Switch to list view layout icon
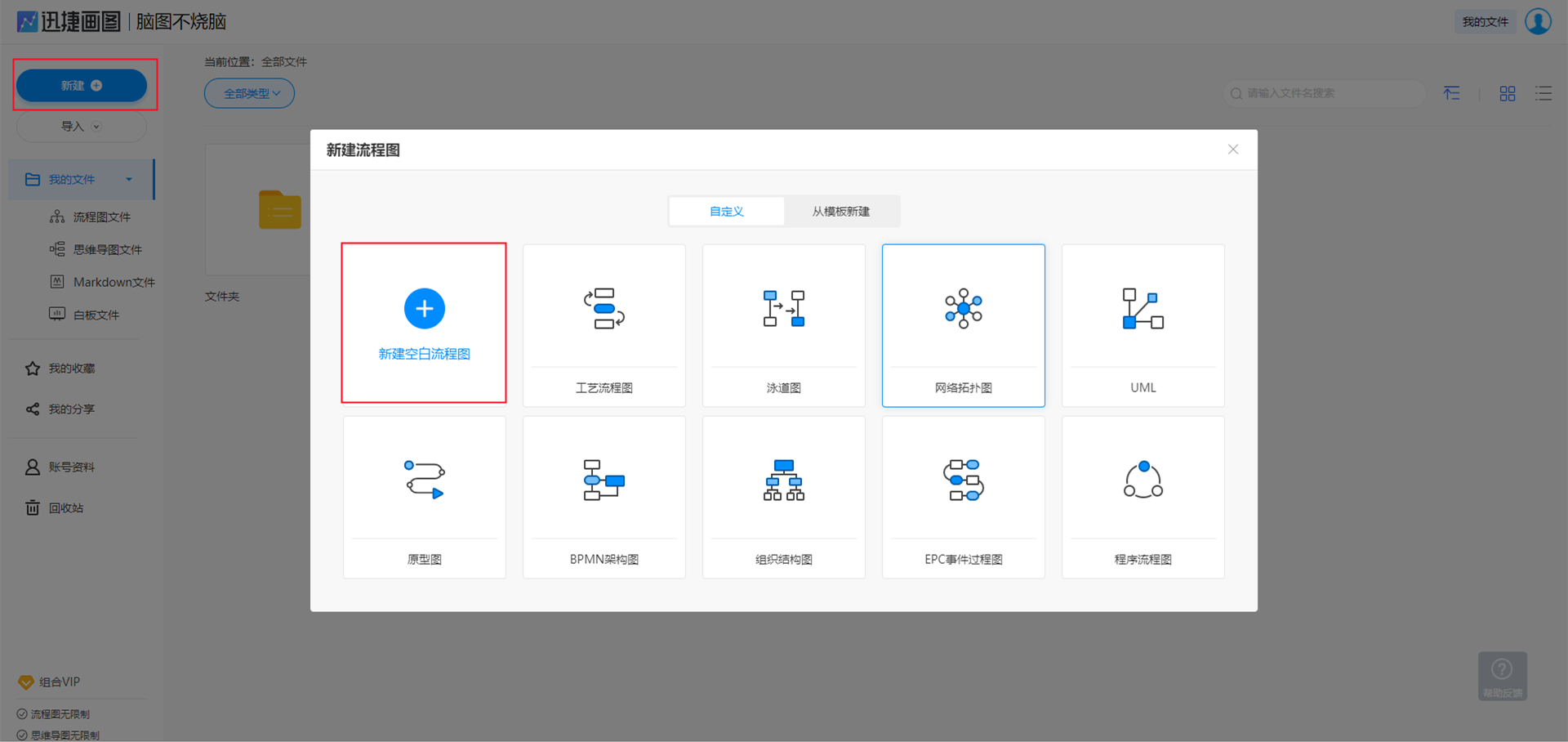 [1543, 94]
